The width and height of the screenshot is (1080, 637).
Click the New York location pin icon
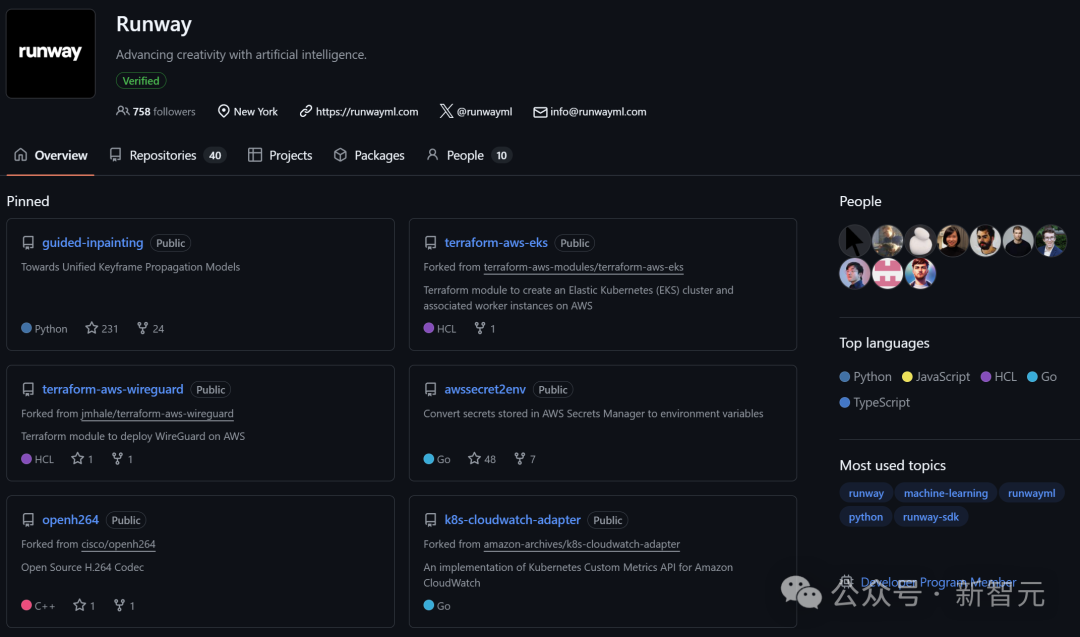pos(223,111)
